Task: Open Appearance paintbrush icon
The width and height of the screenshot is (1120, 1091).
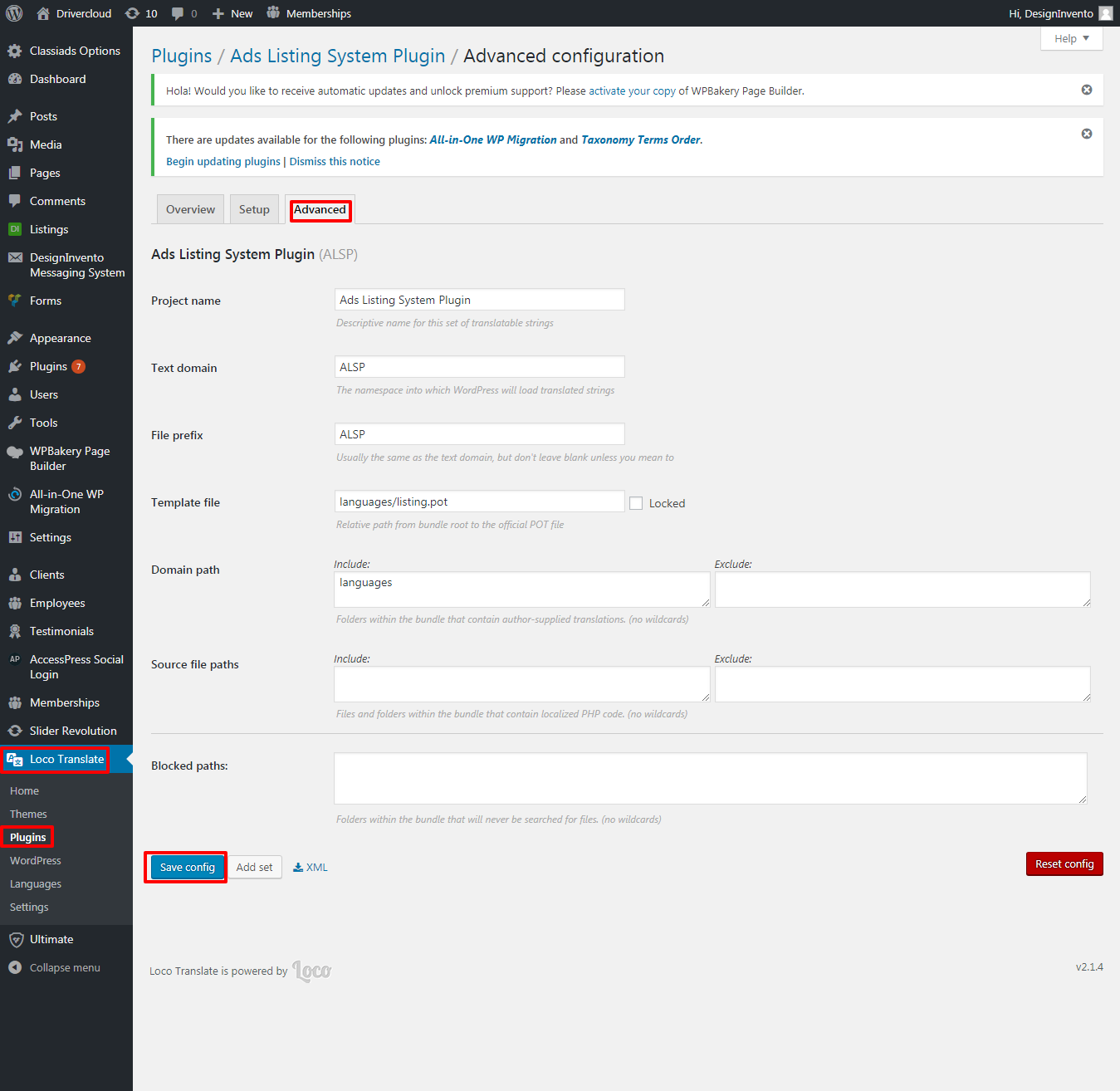Action: point(15,338)
